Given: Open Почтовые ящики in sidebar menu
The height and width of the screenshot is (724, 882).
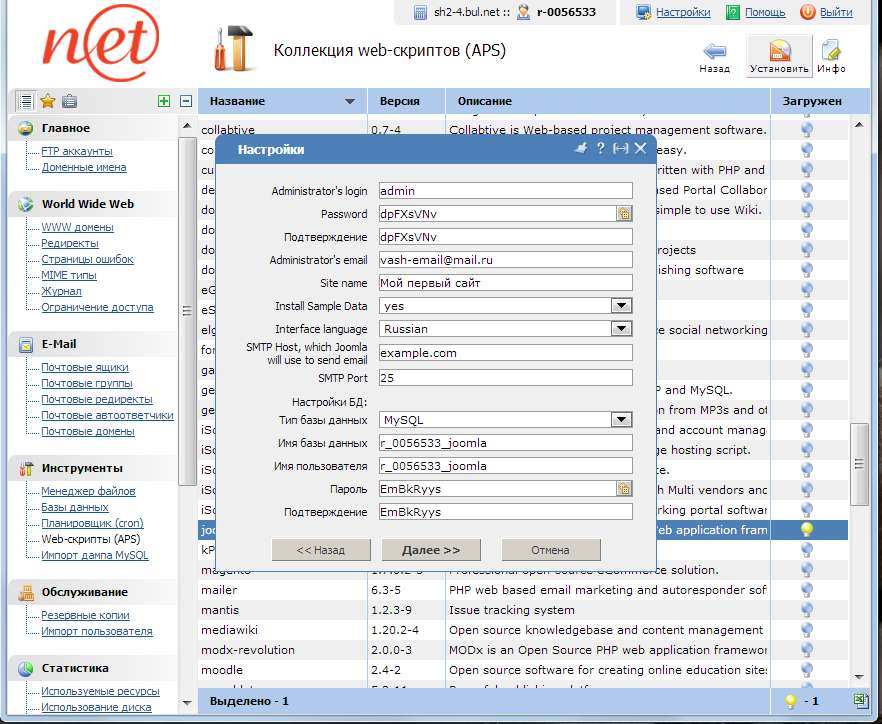Looking at the screenshot, I should click(85, 367).
